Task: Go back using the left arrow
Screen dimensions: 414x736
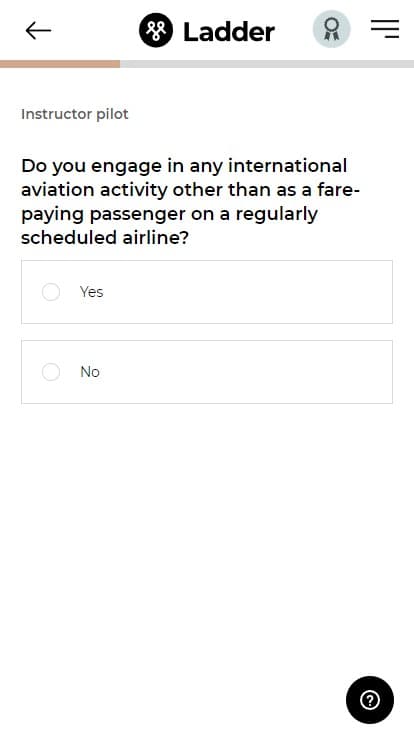Action: 38,31
